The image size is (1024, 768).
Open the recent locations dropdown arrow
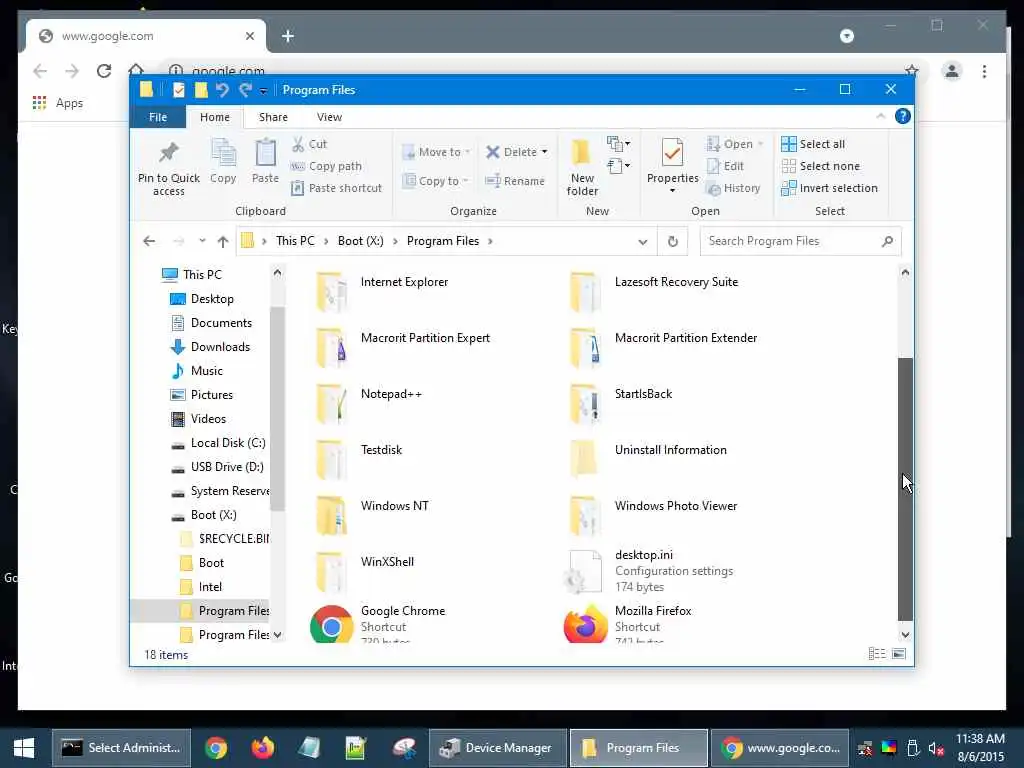tap(202, 241)
